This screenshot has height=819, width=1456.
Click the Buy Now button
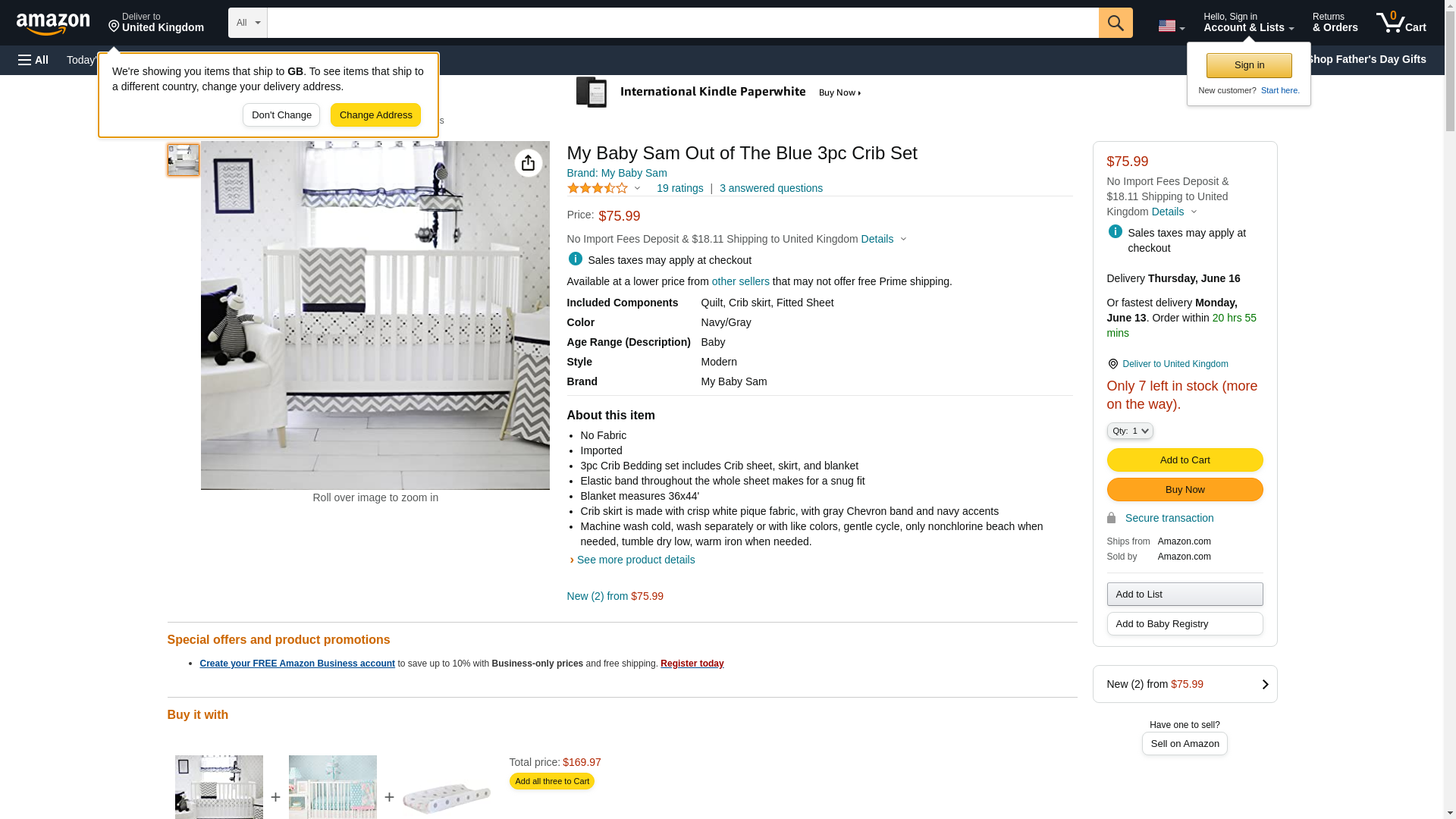tap(1185, 489)
